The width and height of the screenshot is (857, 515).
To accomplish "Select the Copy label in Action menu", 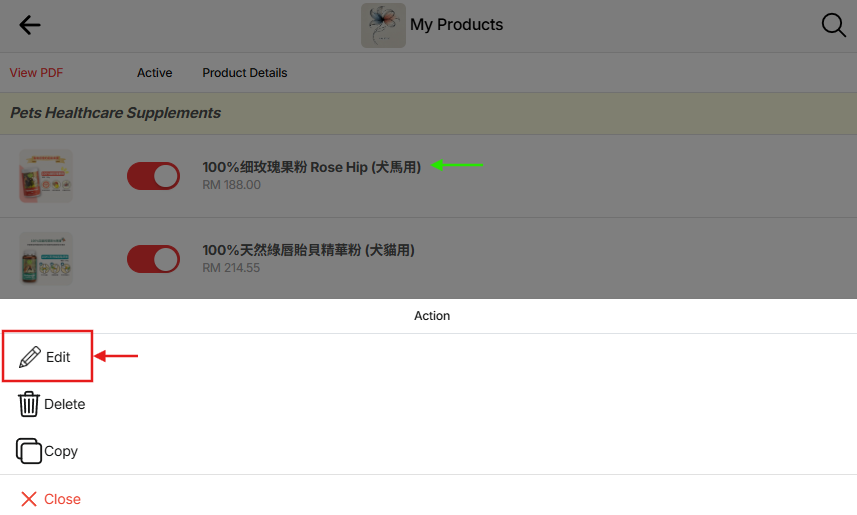I will [x=61, y=451].
